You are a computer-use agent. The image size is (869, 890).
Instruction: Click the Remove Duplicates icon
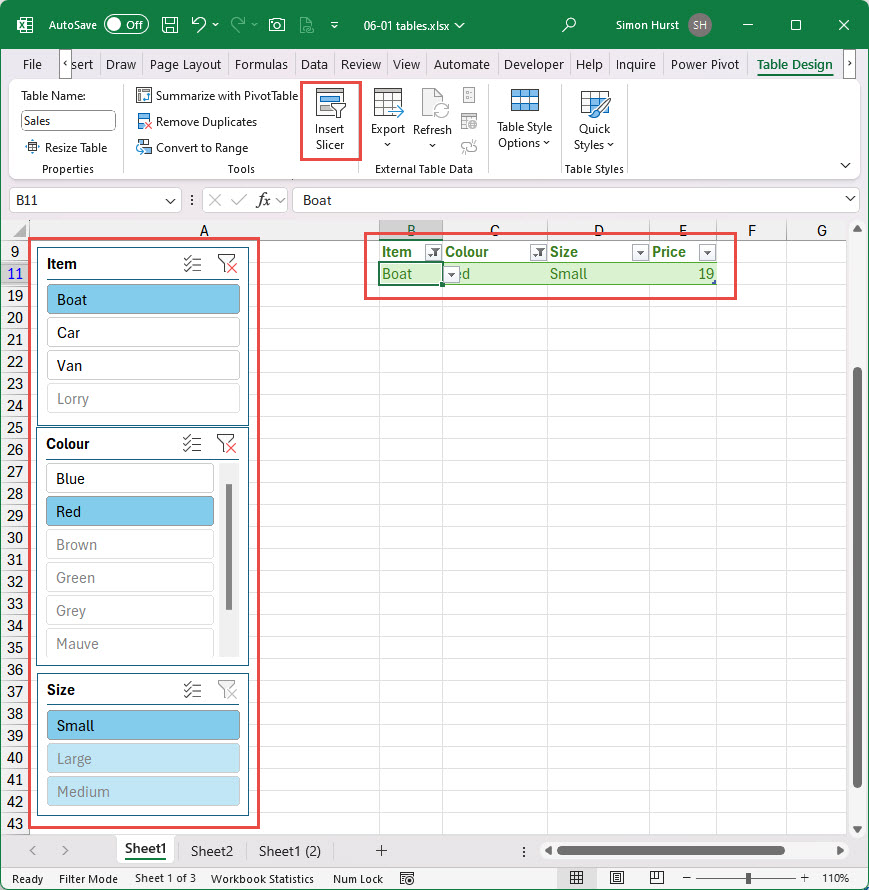coord(137,121)
